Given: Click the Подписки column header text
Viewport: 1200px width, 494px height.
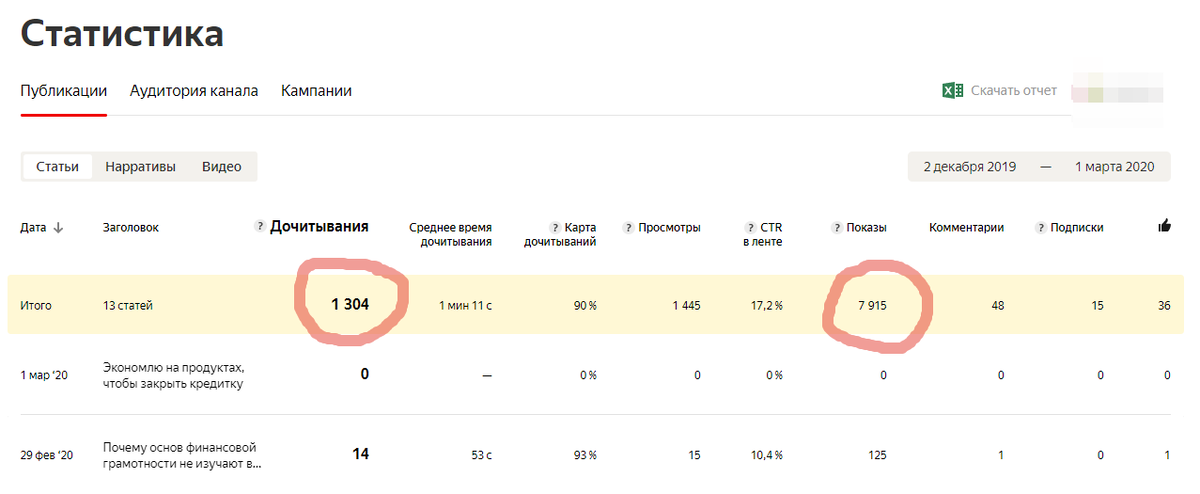Looking at the screenshot, I should tap(1077, 227).
